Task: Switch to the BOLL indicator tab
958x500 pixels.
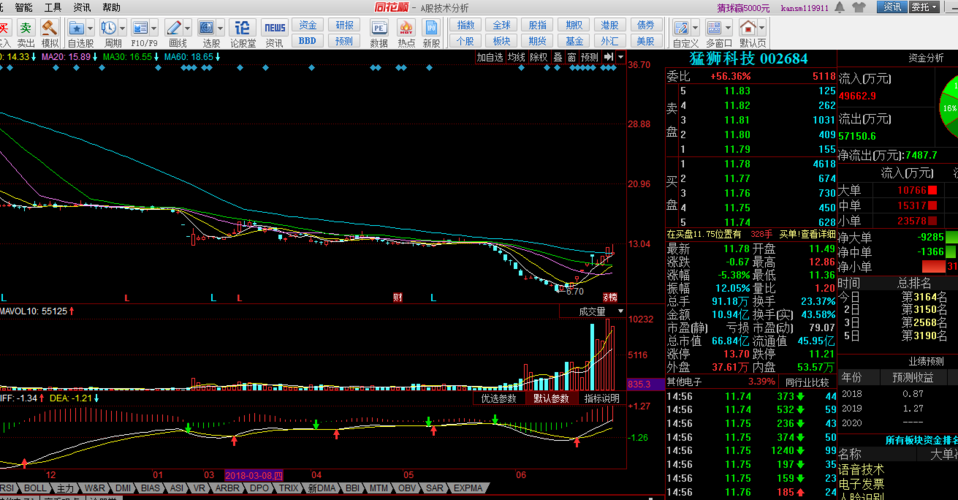Action: (35, 488)
